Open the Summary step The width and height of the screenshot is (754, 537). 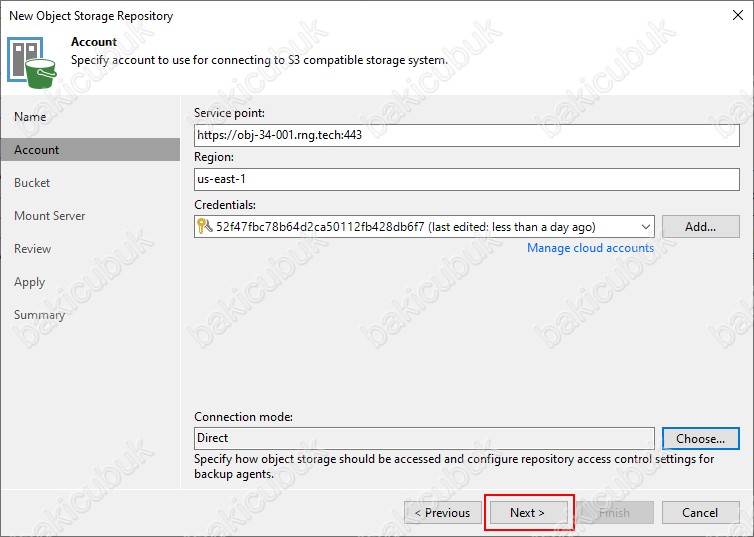(39, 315)
